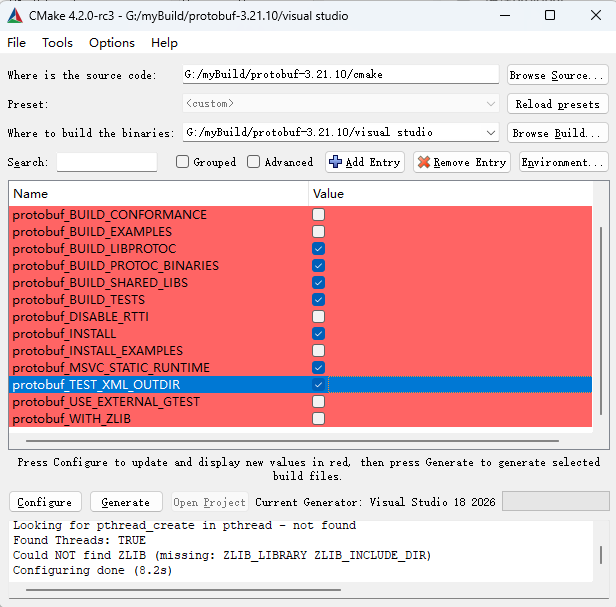This screenshot has height=607, width=616.
Task: Open the File menu
Action: [x=16, y=42]
